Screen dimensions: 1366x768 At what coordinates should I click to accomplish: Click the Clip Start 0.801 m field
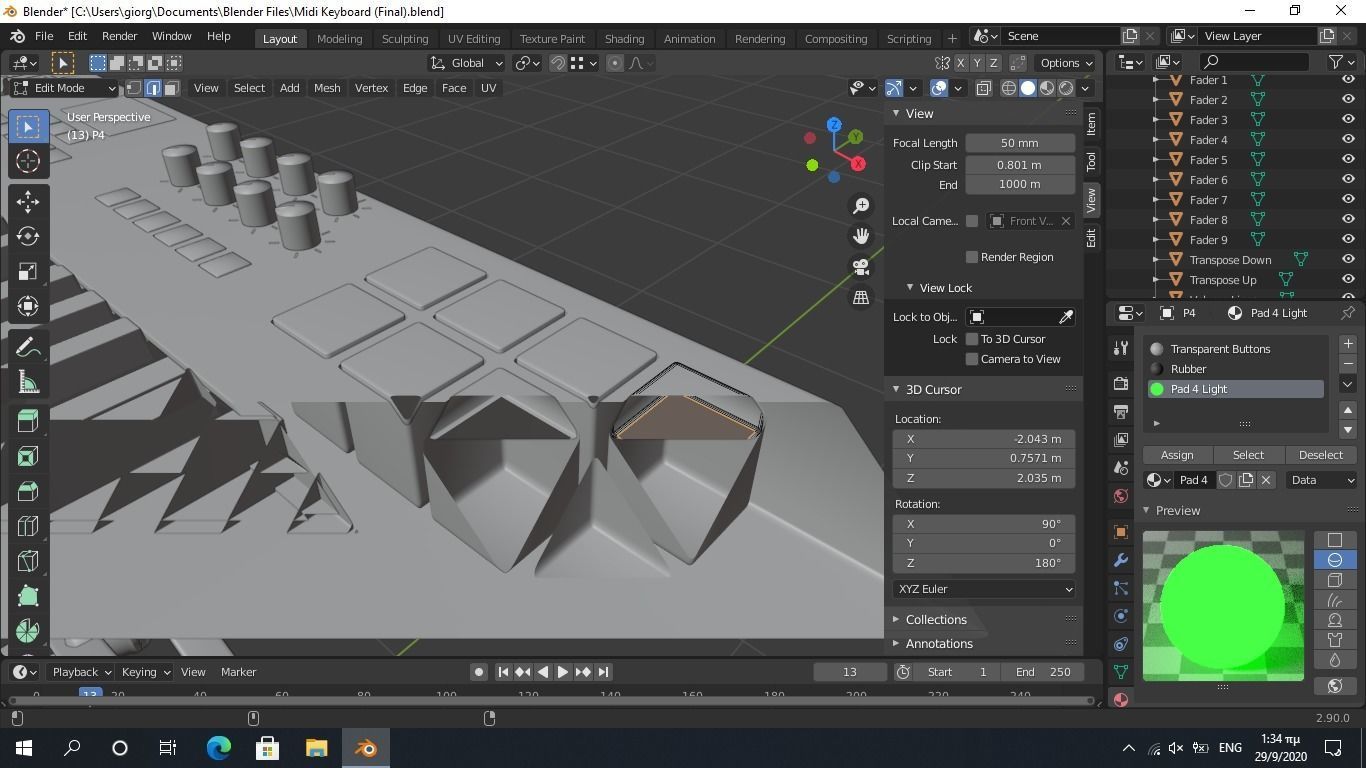click(1020, 165)
